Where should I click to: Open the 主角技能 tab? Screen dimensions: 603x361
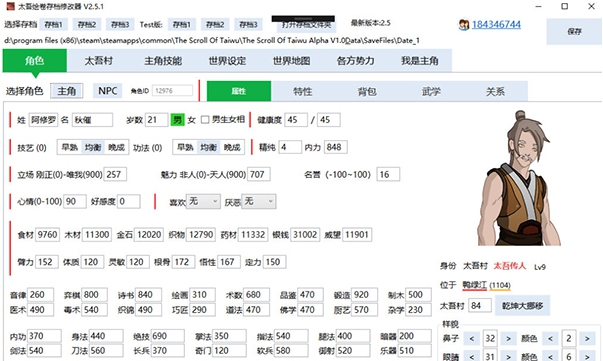pos(163,61)
